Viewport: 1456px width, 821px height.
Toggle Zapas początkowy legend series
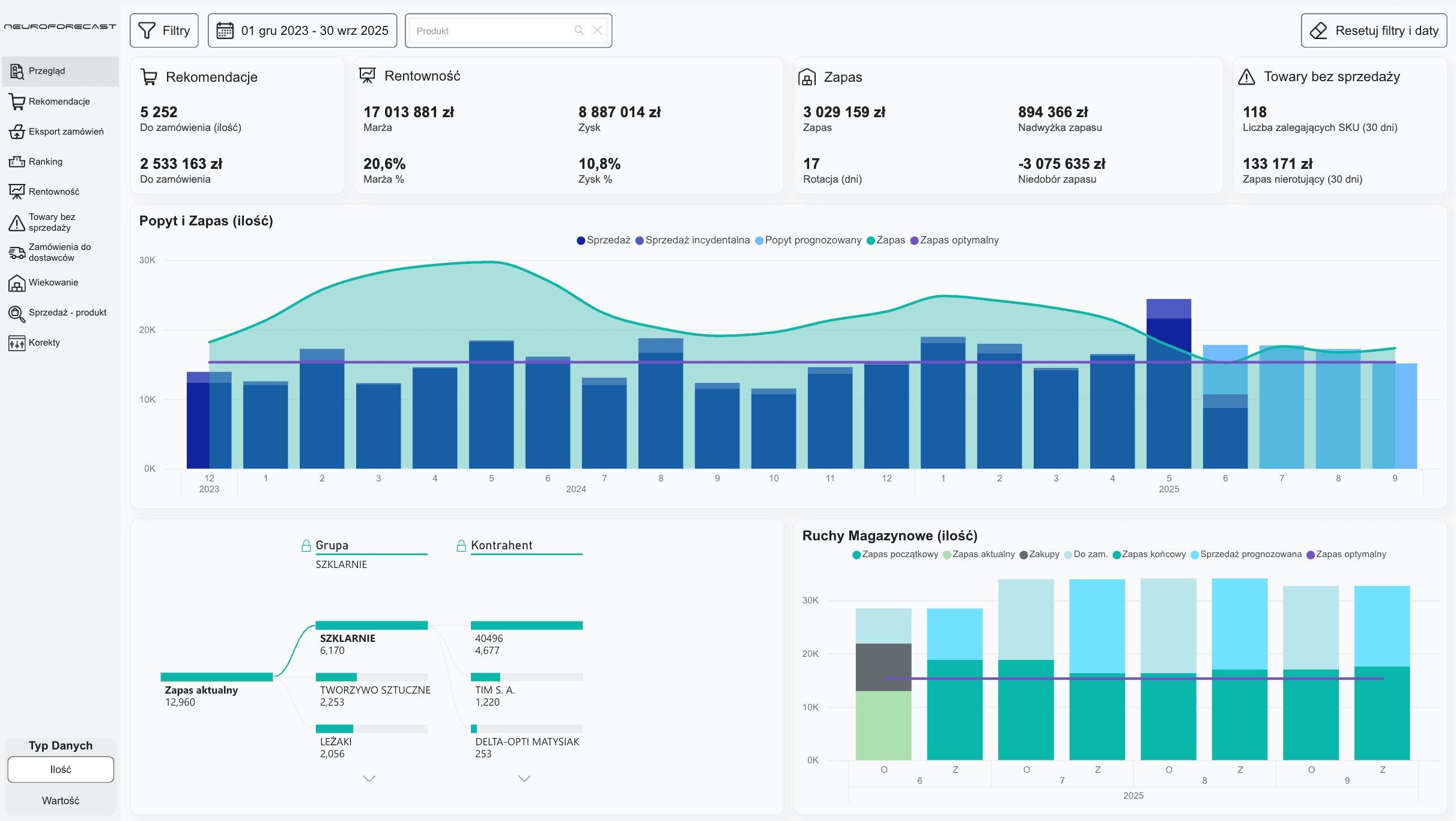[x=895, y=554]
